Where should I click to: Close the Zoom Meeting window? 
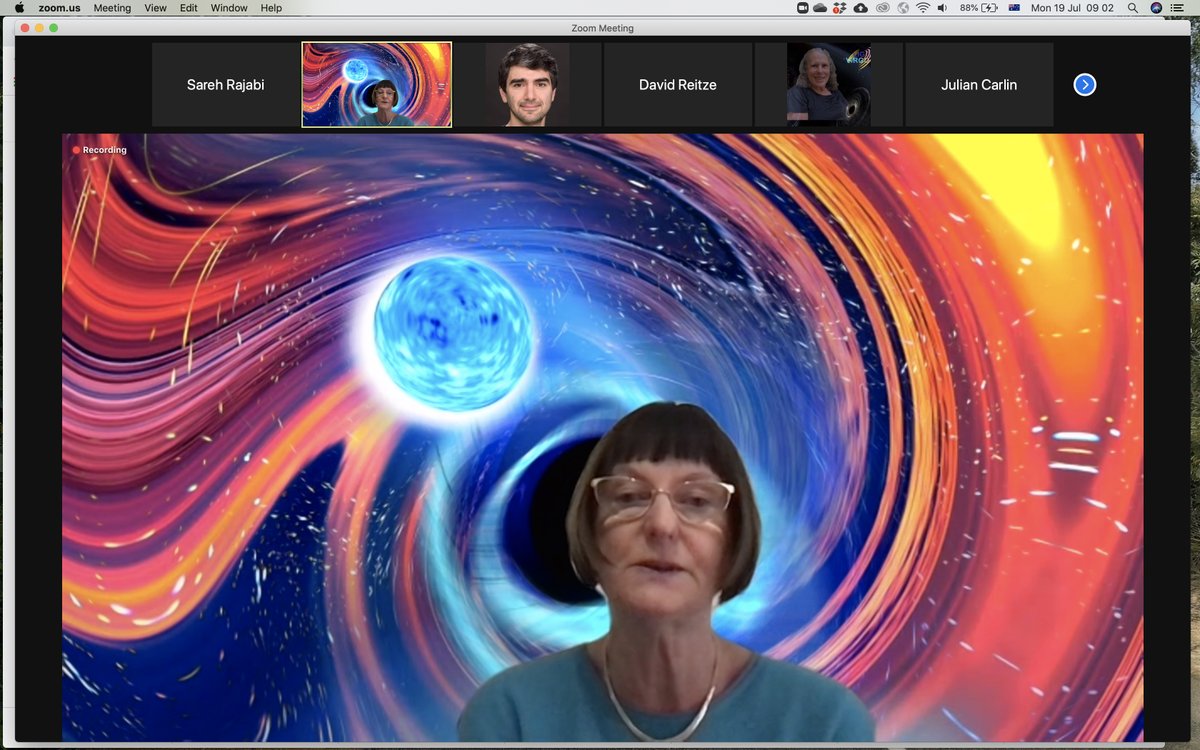26,28
